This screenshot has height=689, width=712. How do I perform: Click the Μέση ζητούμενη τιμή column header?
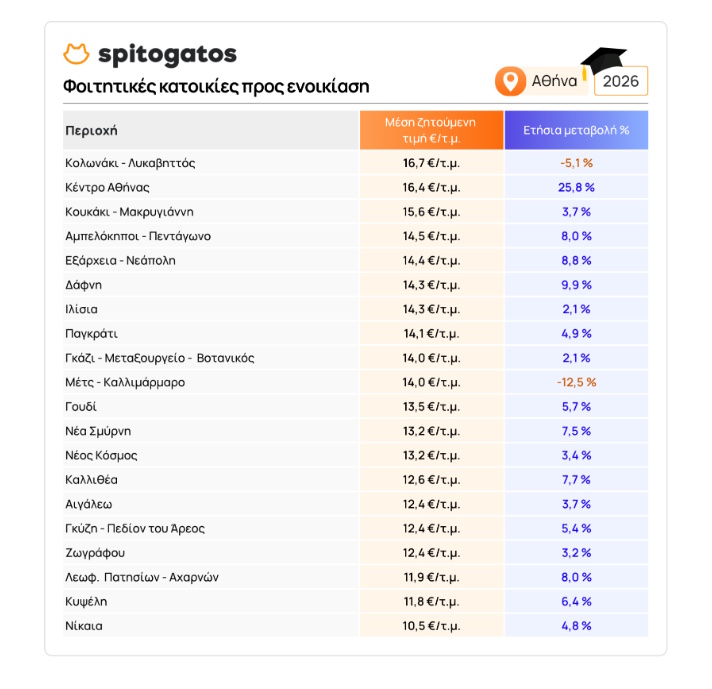coord(431,130)
